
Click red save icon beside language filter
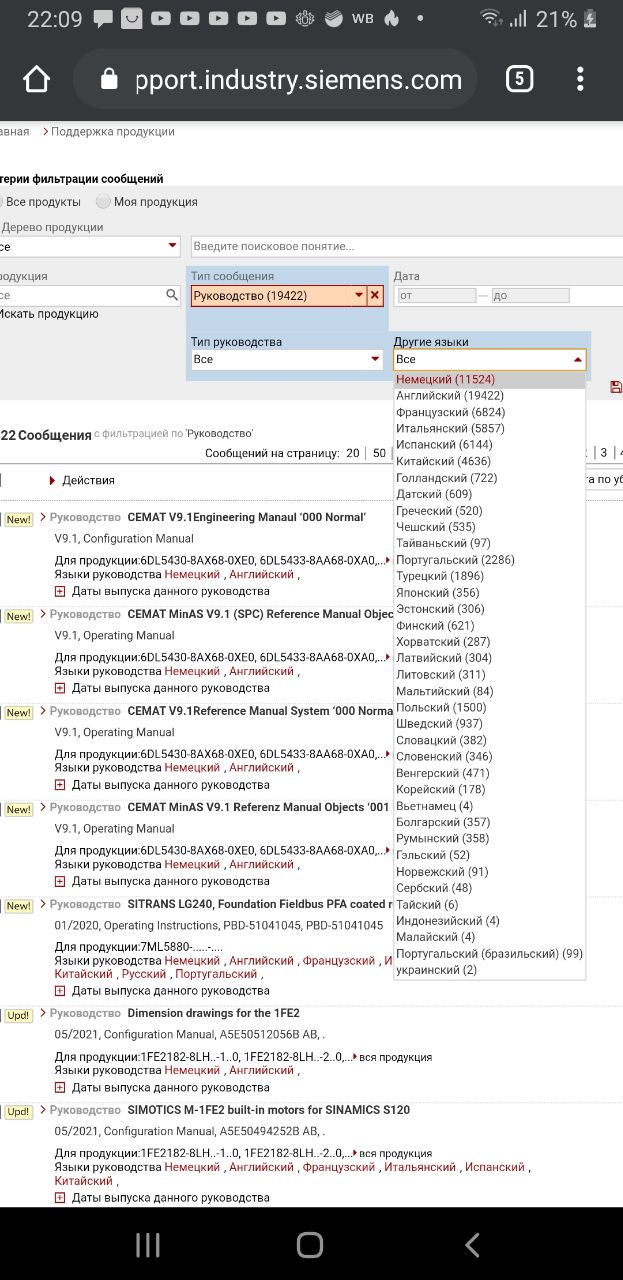coord(615,387)
